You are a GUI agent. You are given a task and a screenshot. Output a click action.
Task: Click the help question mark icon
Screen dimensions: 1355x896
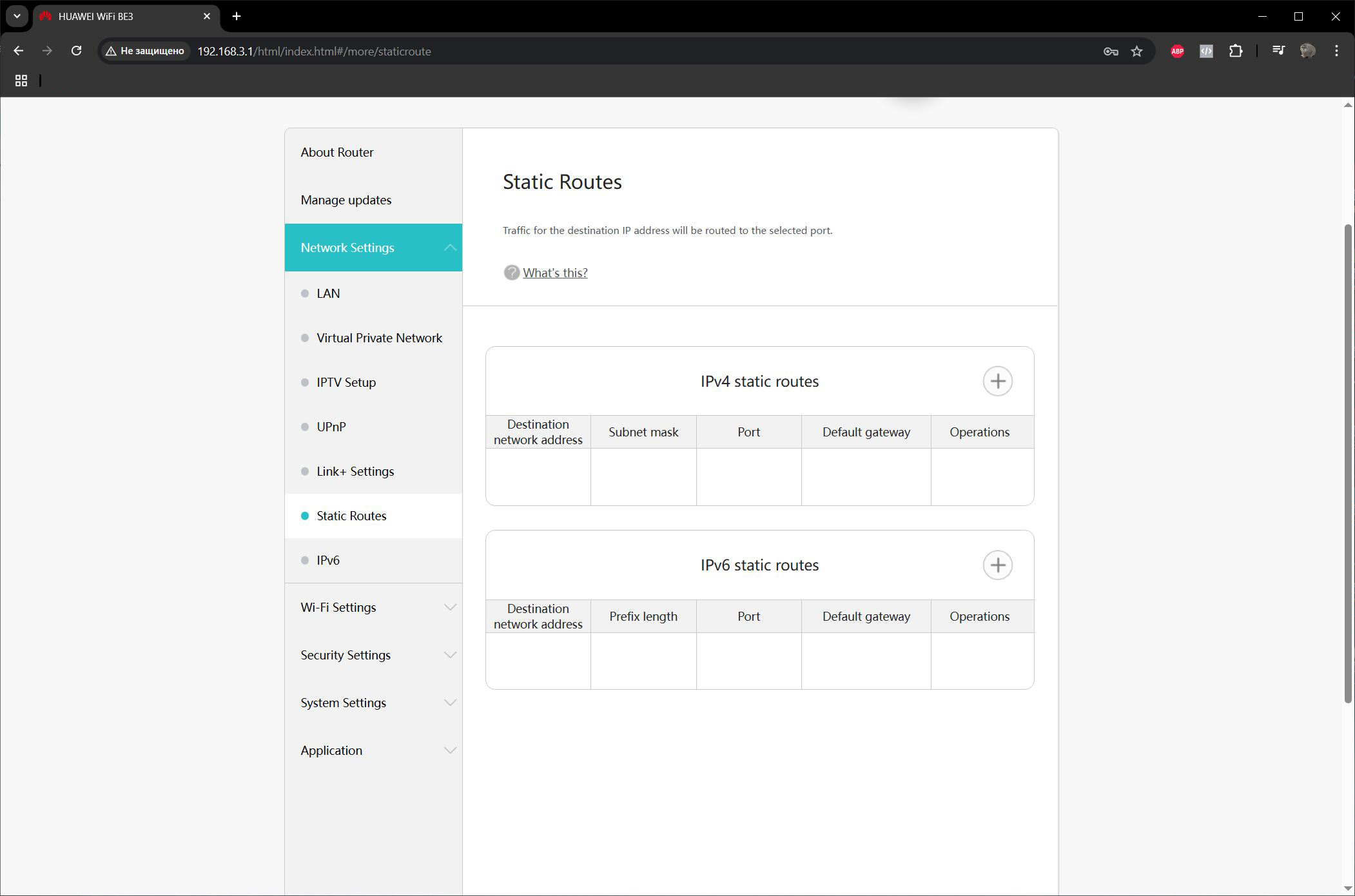tap(511, 273)
